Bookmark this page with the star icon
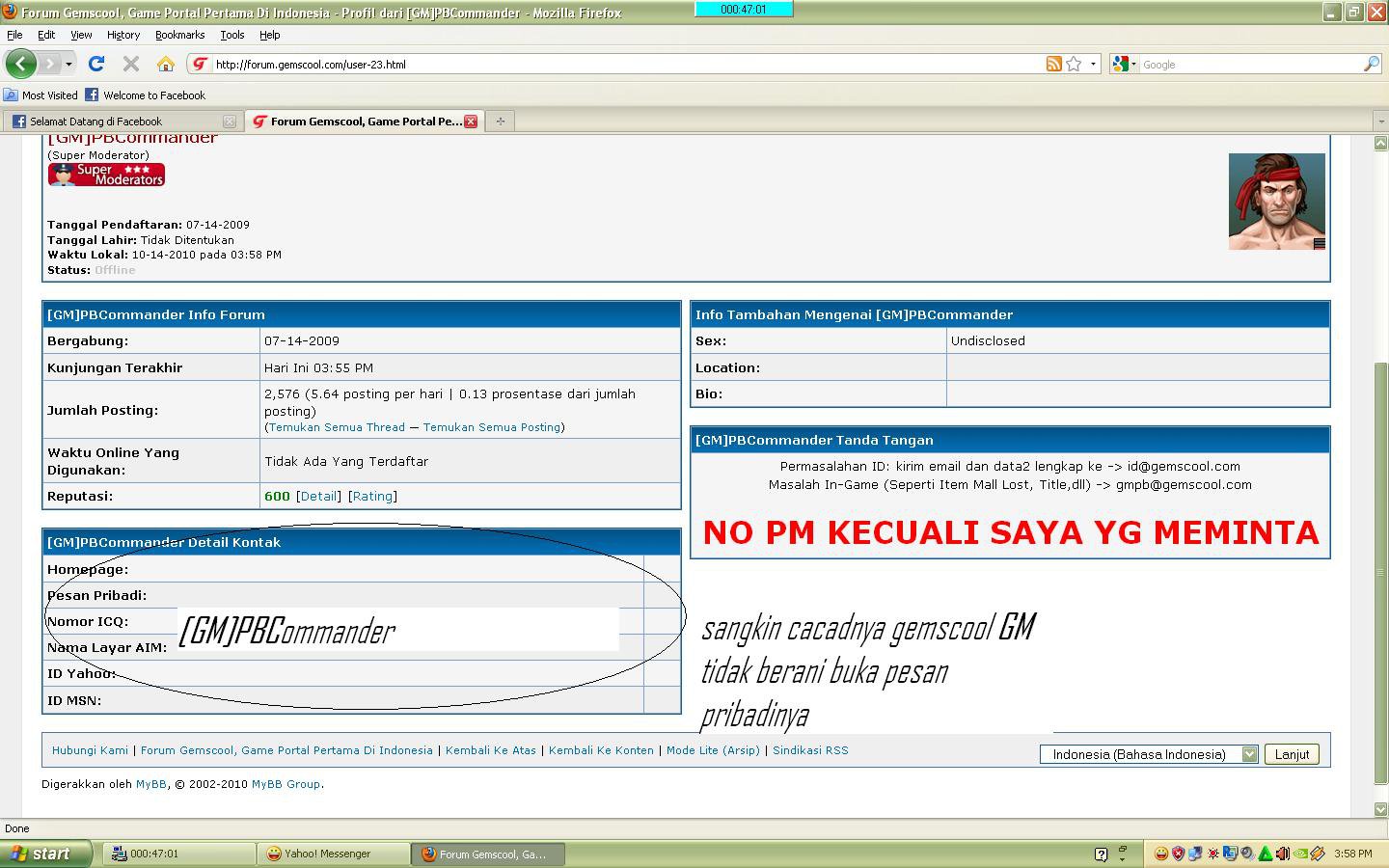1389x868 pixels. 1074,64
